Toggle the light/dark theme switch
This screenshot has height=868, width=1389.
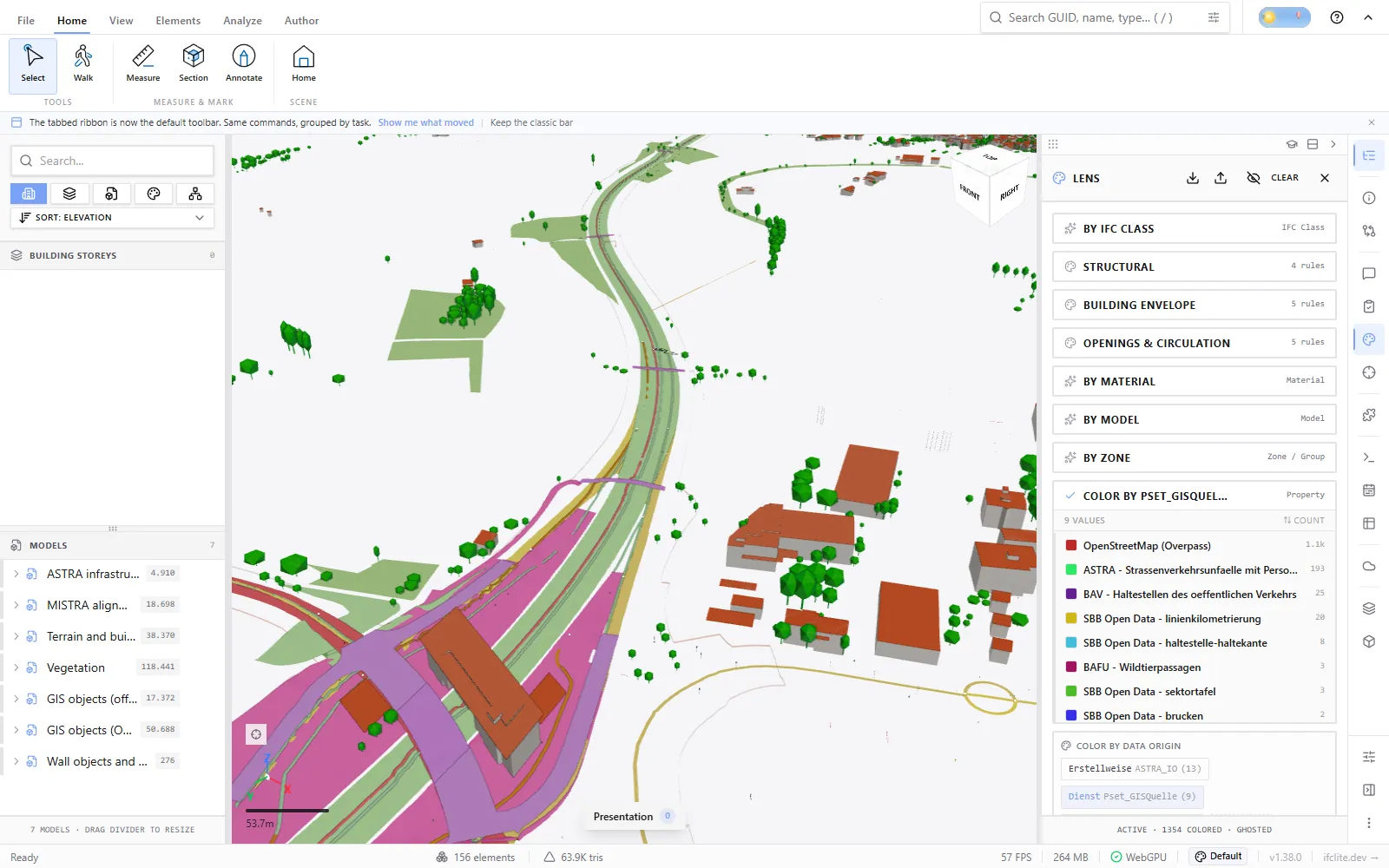1285,17
